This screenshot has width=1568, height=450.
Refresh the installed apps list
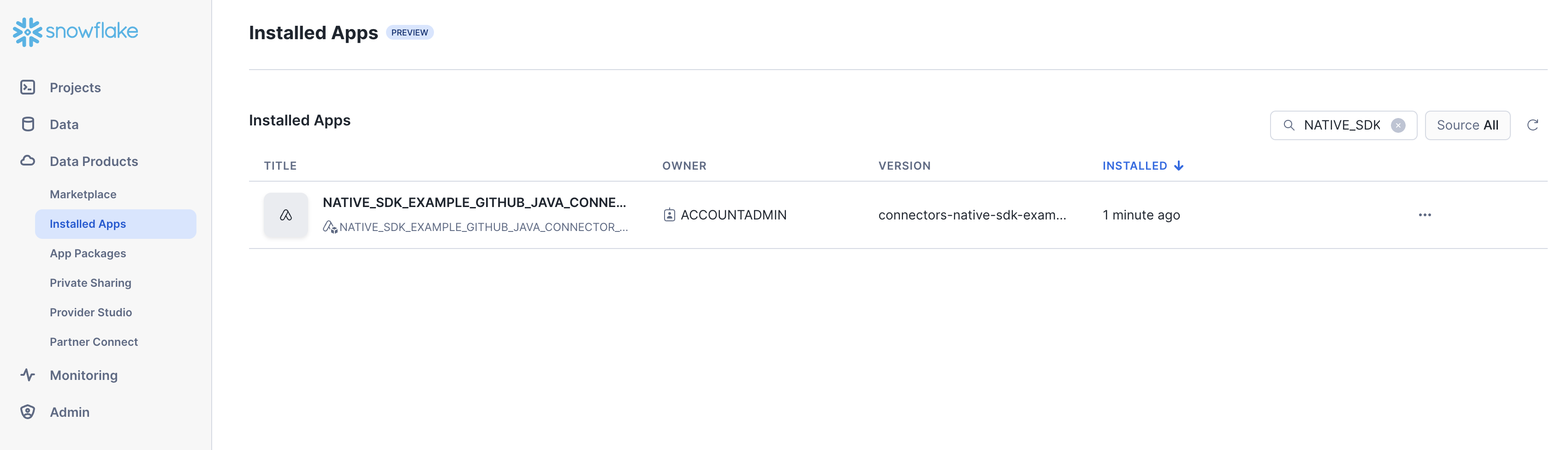point(1532,125)
